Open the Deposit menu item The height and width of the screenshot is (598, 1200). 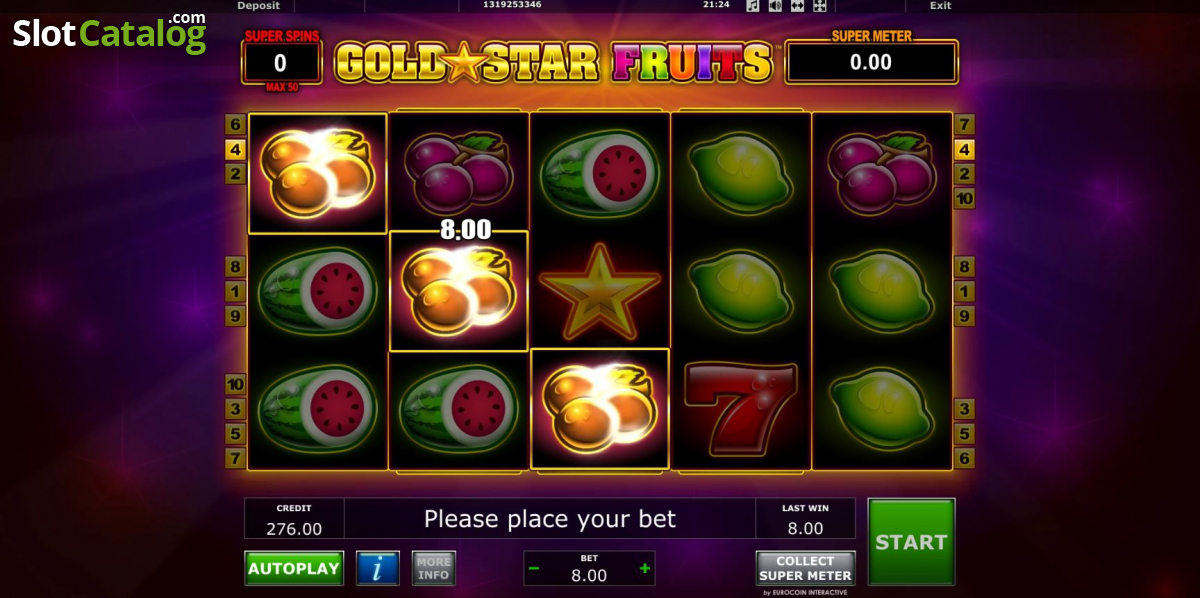coord(258,5)
